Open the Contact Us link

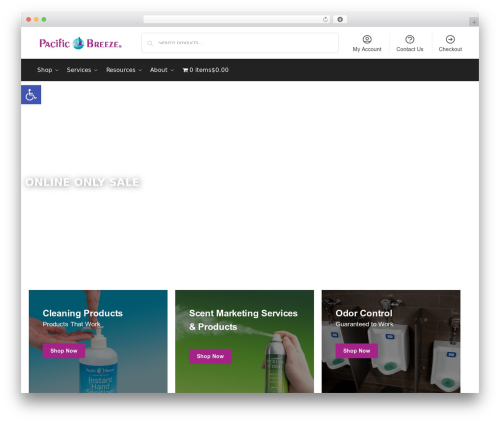point(410,44)
